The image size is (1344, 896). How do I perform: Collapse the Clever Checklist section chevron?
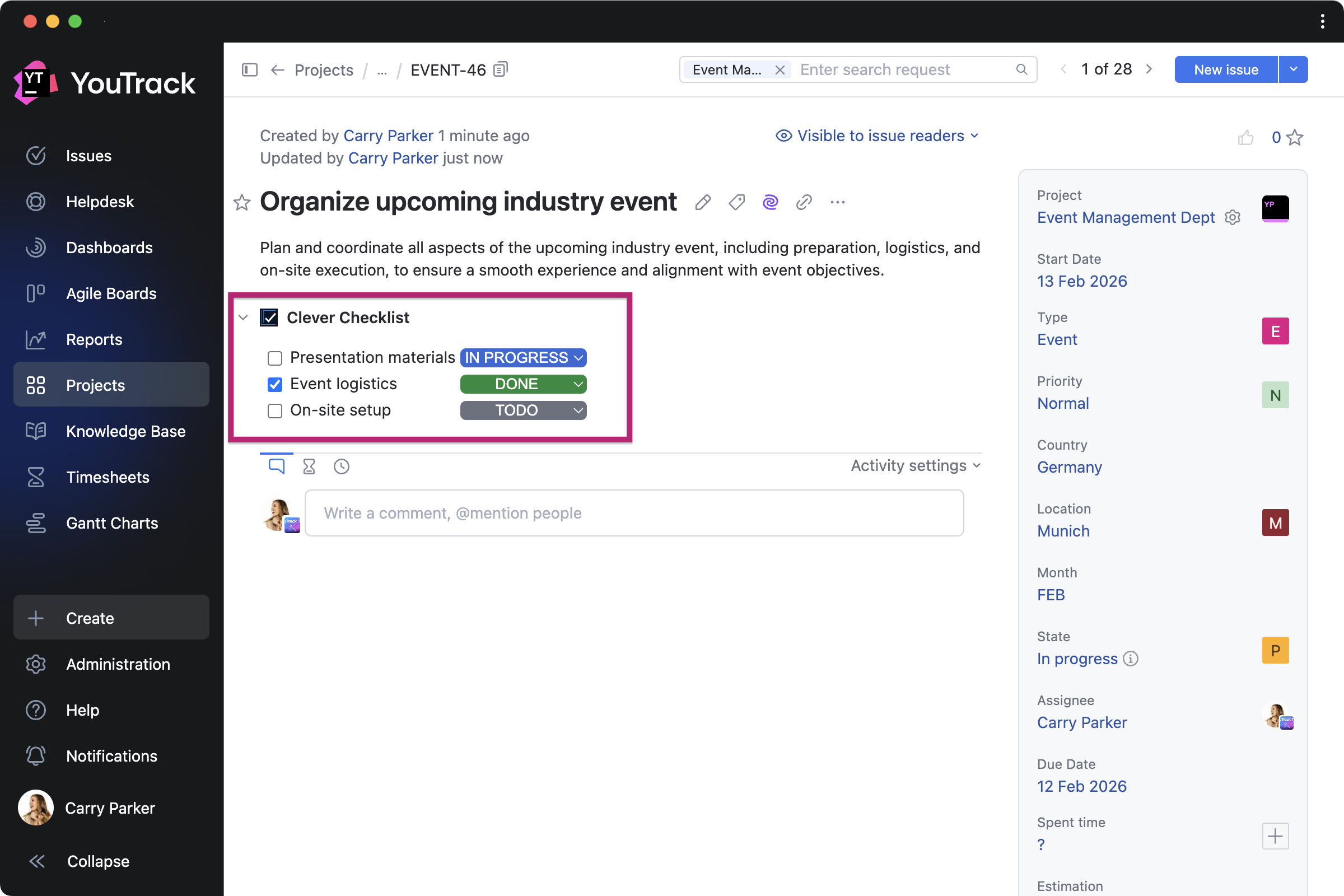tap(244, 318)
